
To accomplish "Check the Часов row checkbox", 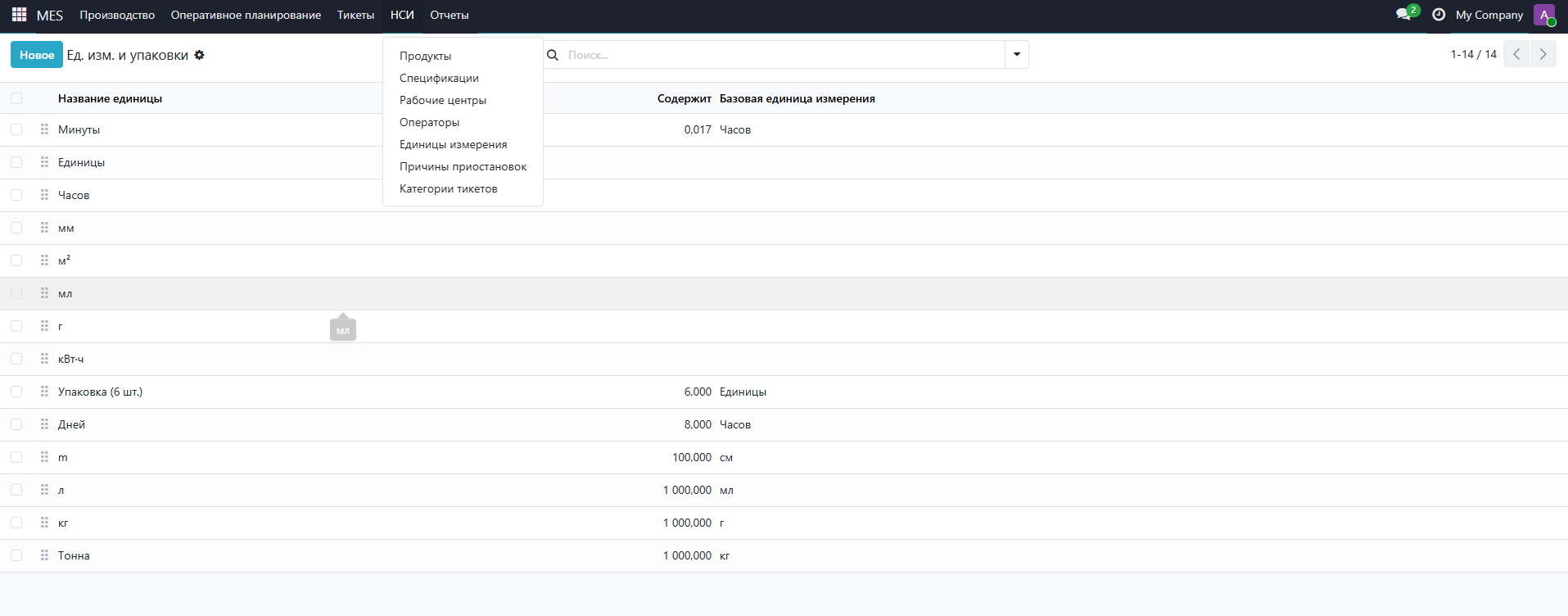I will [x=16, y=195].
